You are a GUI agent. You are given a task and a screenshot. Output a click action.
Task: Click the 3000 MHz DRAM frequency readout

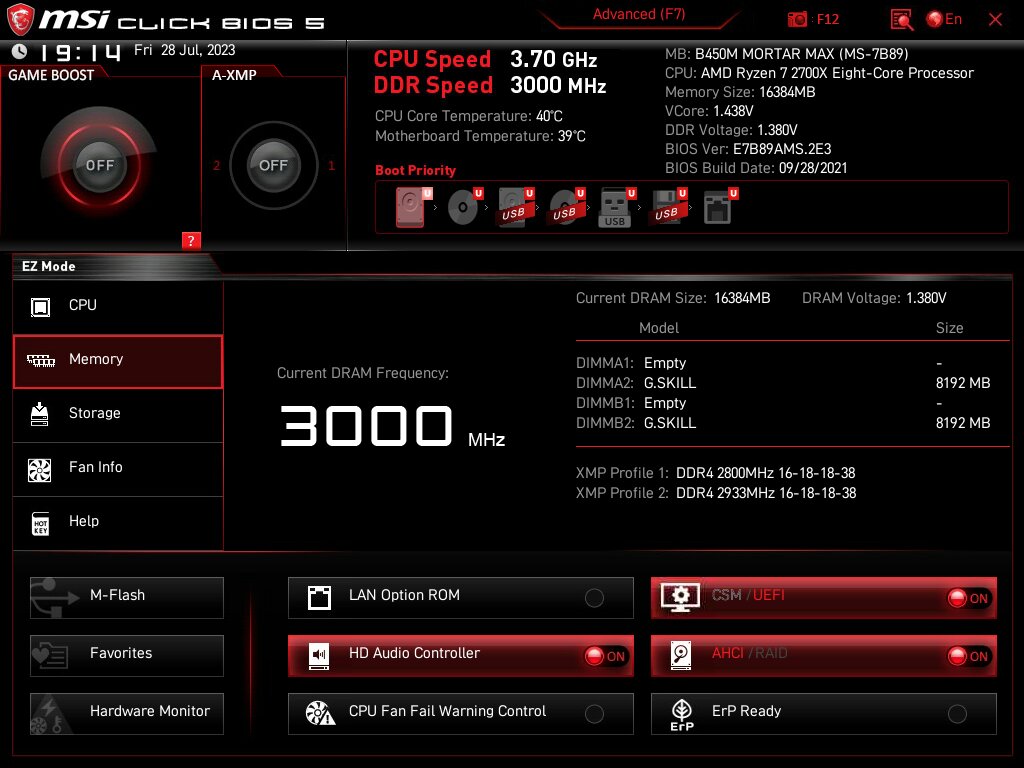tap(392, 426)
